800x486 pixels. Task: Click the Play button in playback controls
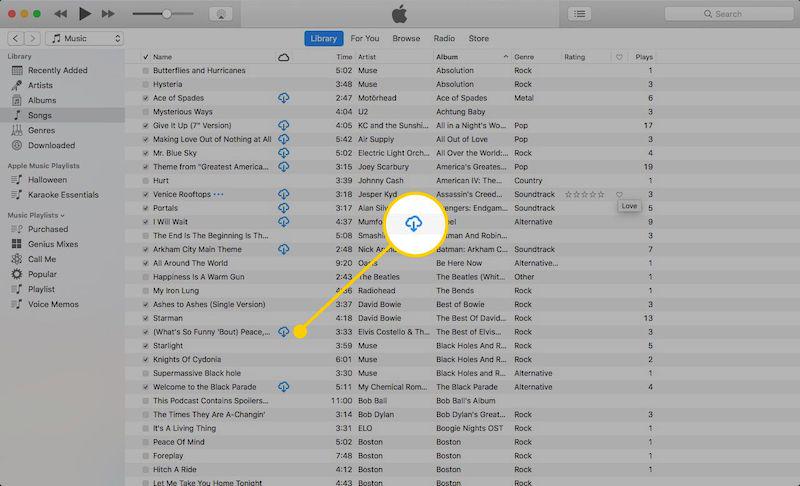pos(84,14)
